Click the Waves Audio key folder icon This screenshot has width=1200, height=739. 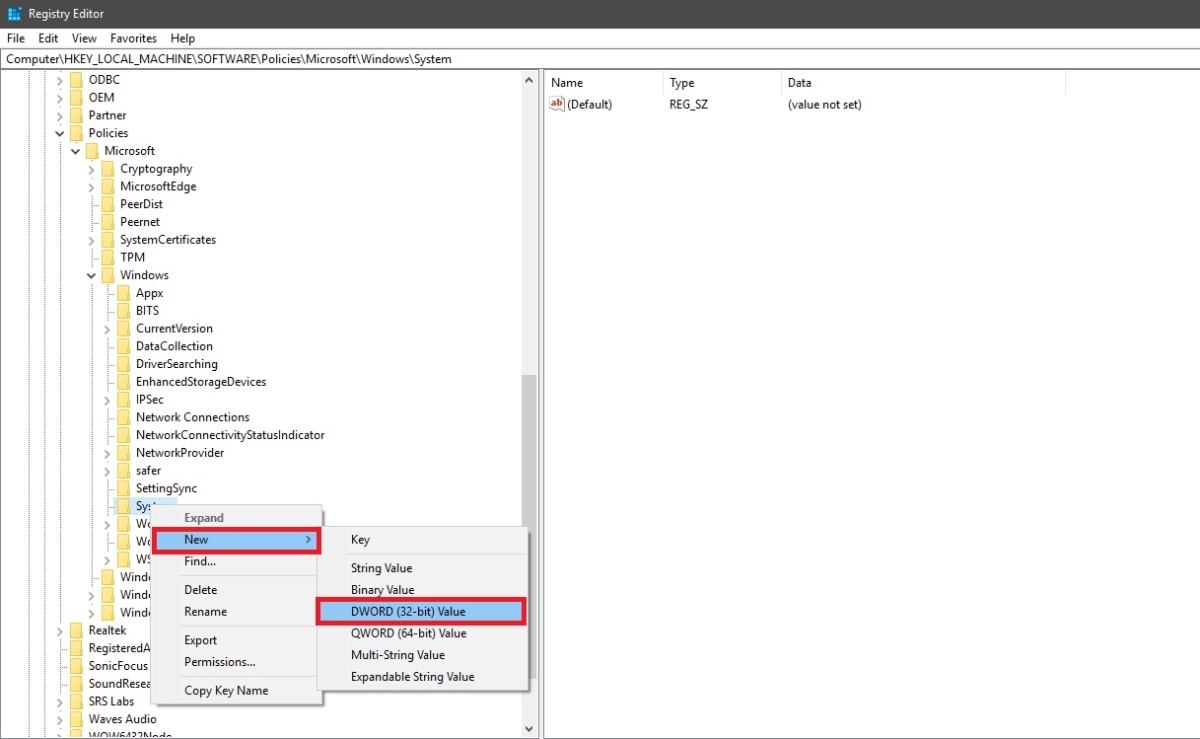[78, 718]
